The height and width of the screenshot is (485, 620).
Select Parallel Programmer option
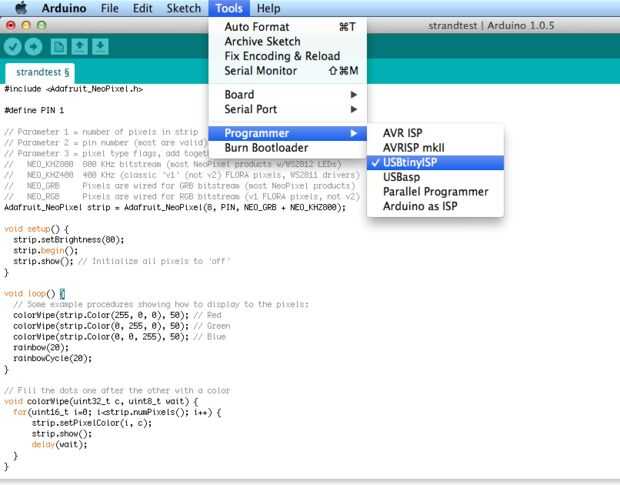(x=435, y=192)
